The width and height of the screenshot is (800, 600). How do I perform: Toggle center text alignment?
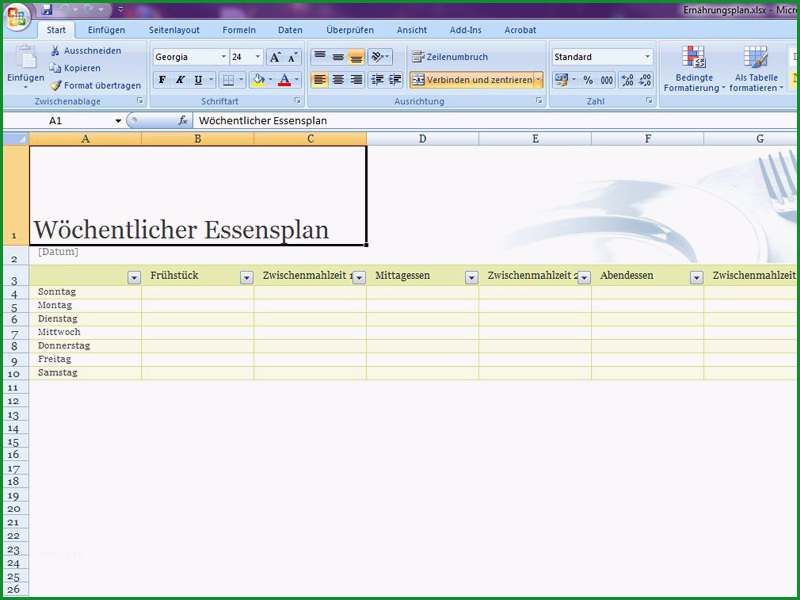pyautogui.click(x=338, y=80)
